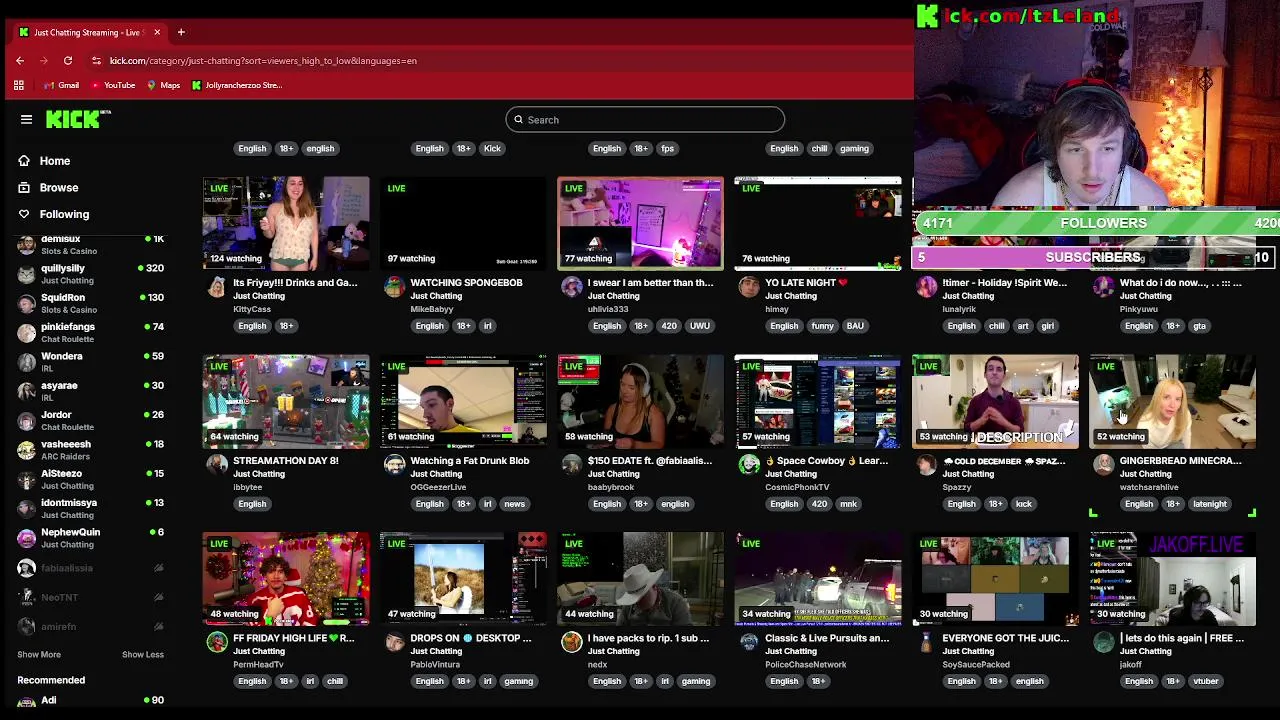
Task: Click the CosmicPhonkTV channel avatar
Action: click(x=749, y=465)
